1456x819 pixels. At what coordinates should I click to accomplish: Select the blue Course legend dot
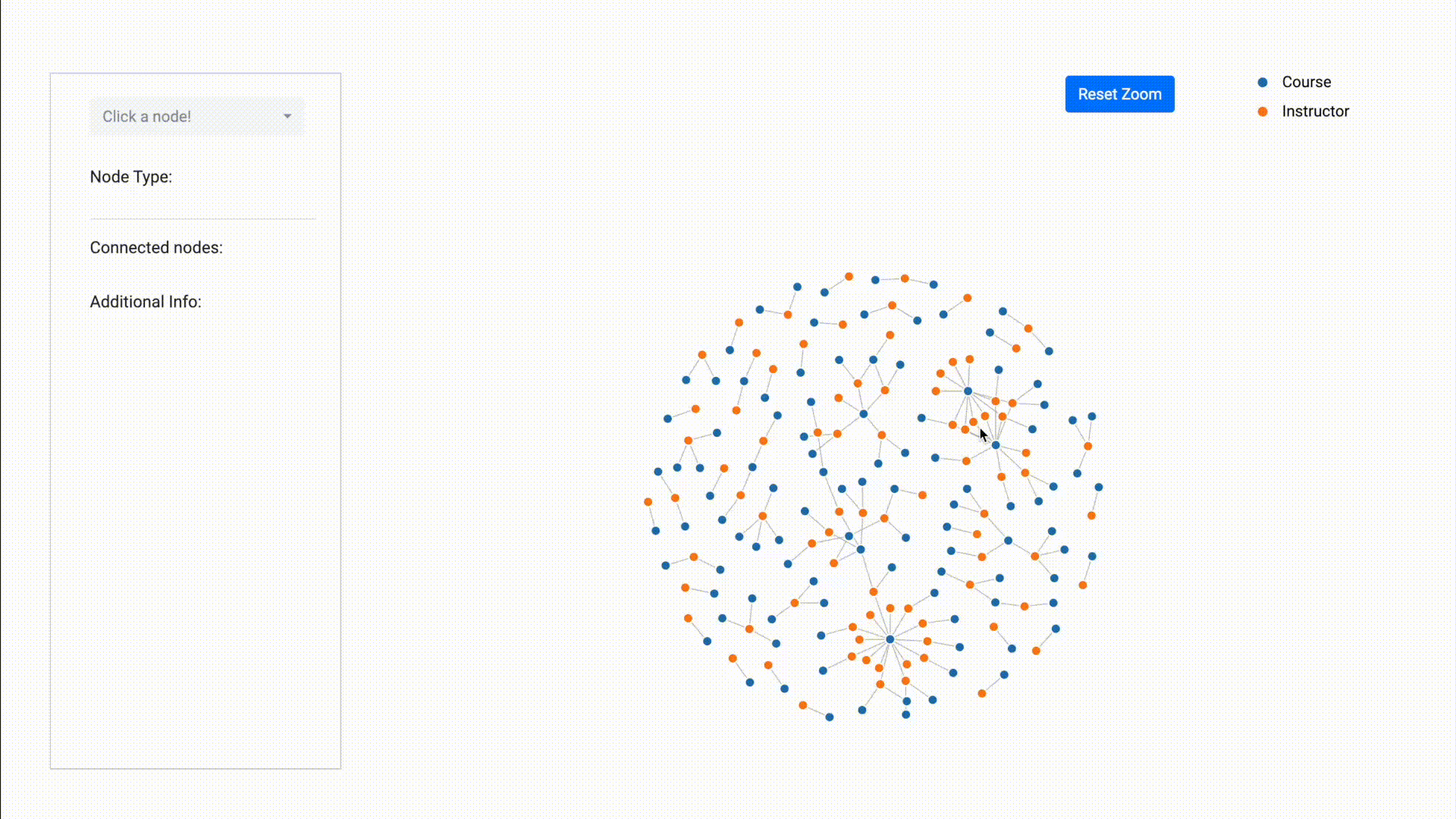tap(1263, 83)
